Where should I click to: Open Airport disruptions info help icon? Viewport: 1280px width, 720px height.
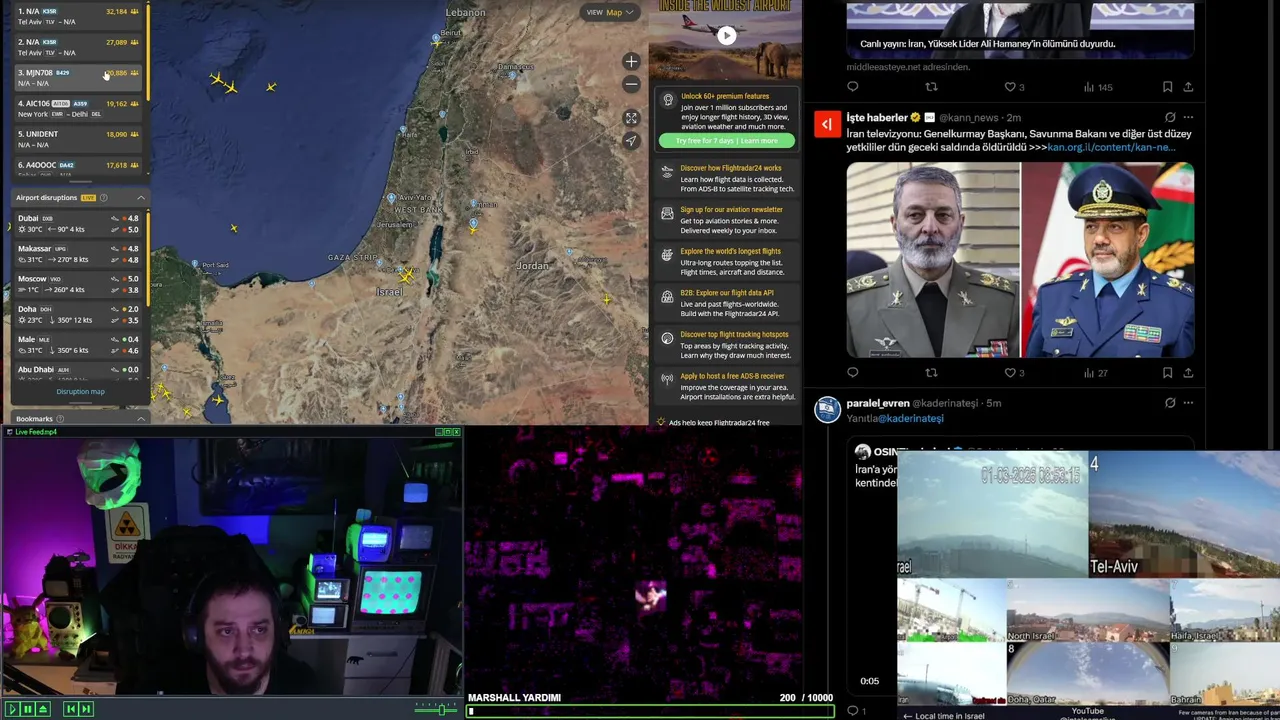click(103, 198)
